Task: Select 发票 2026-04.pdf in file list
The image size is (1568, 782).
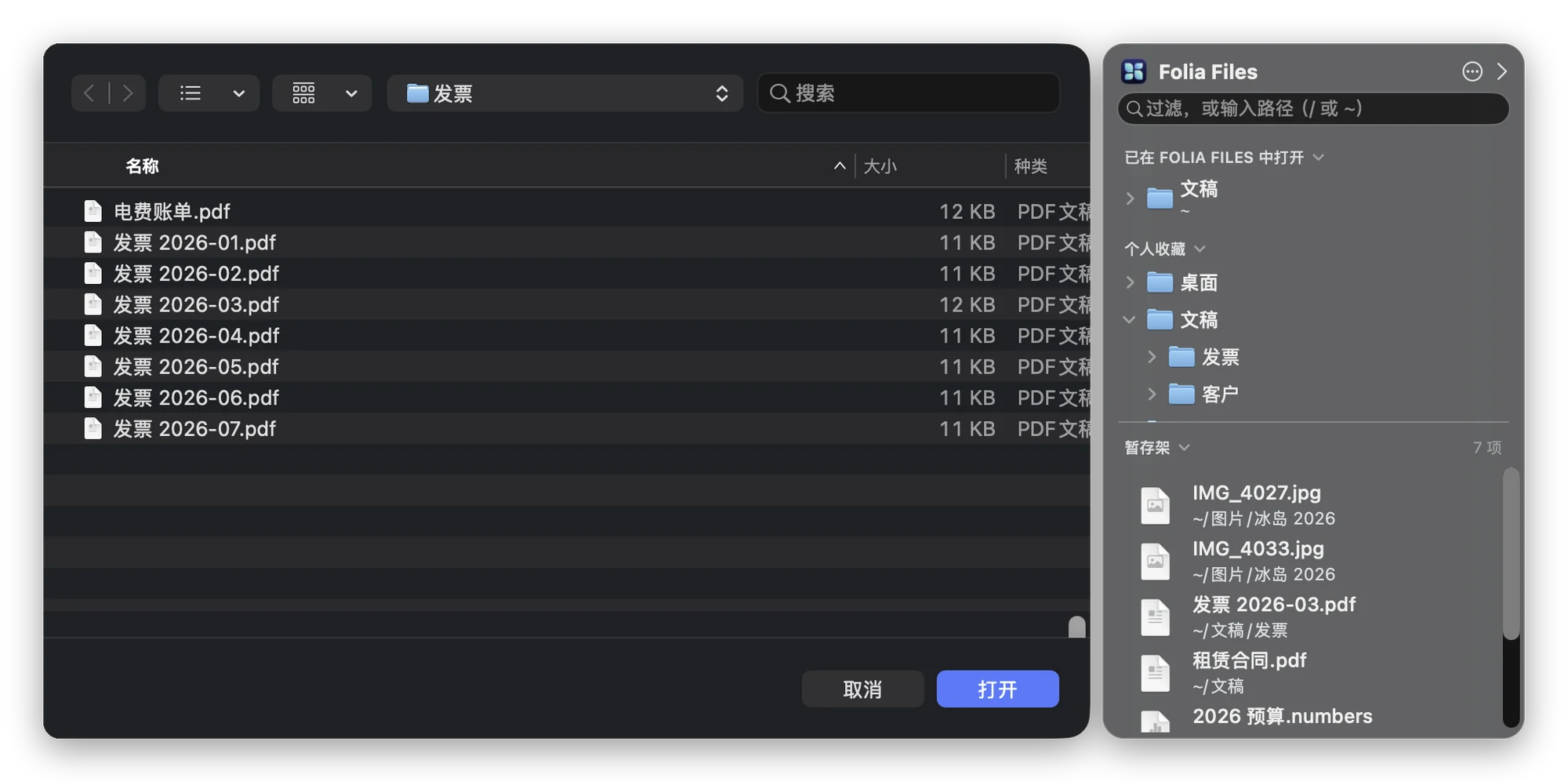Action: pos(566,335)
